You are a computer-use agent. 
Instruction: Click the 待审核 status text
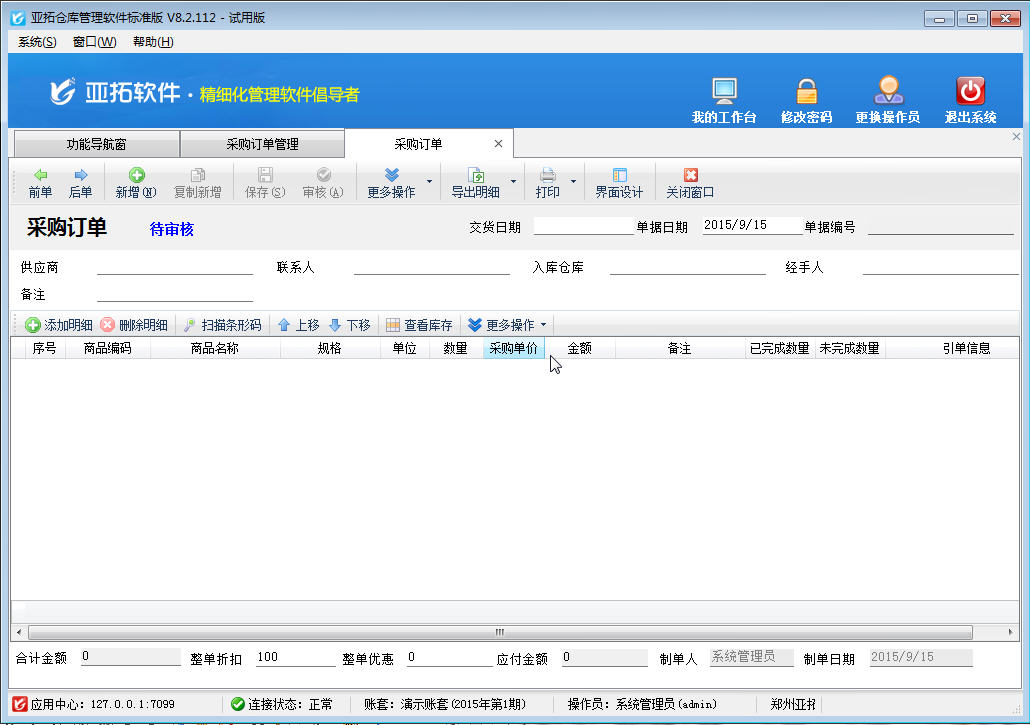pos(171,229)
